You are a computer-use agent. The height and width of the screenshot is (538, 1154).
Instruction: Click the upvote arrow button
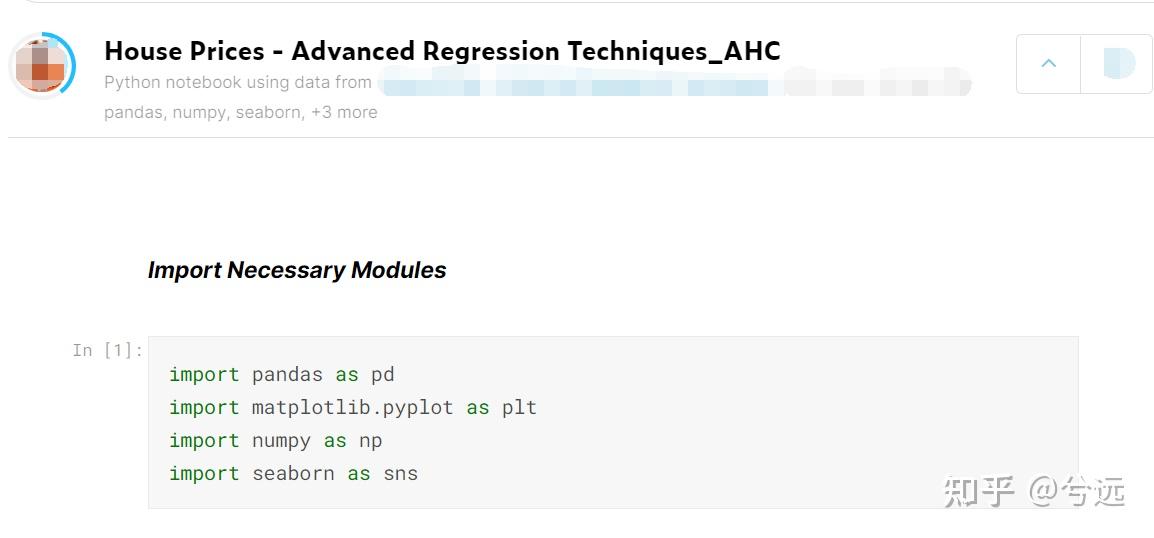1048,64
